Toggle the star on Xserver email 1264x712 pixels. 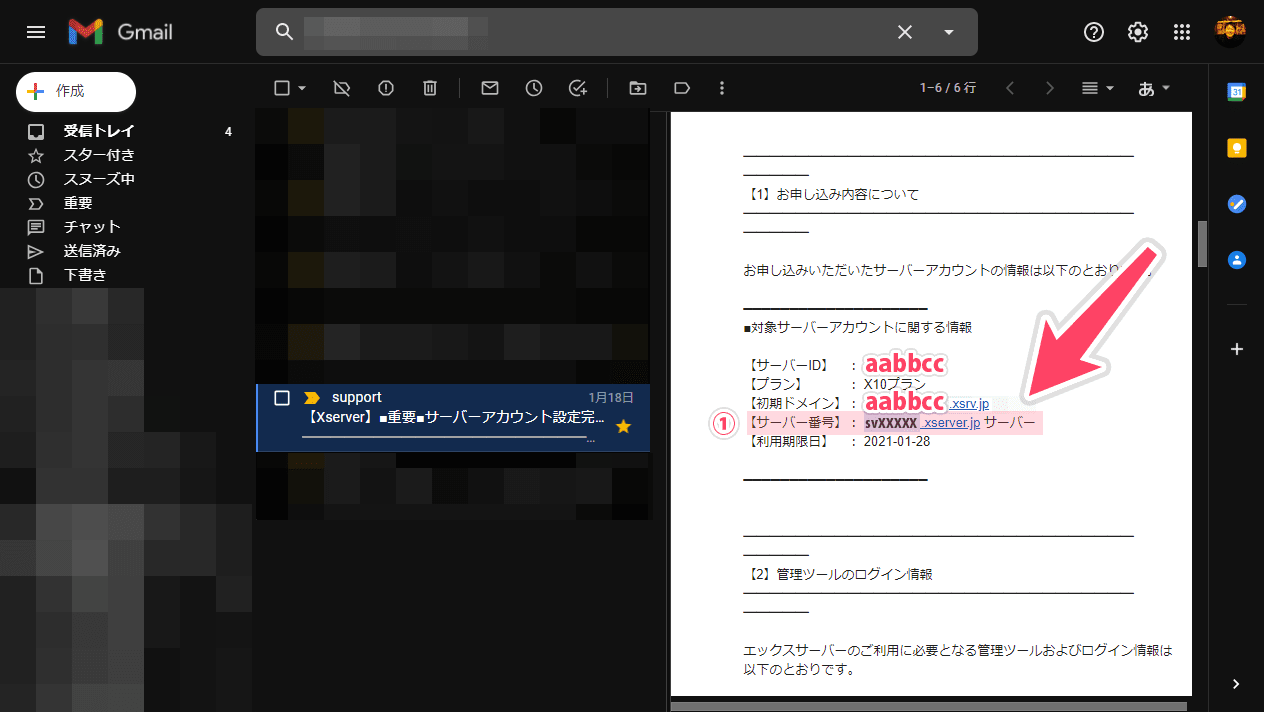point(624,427)
